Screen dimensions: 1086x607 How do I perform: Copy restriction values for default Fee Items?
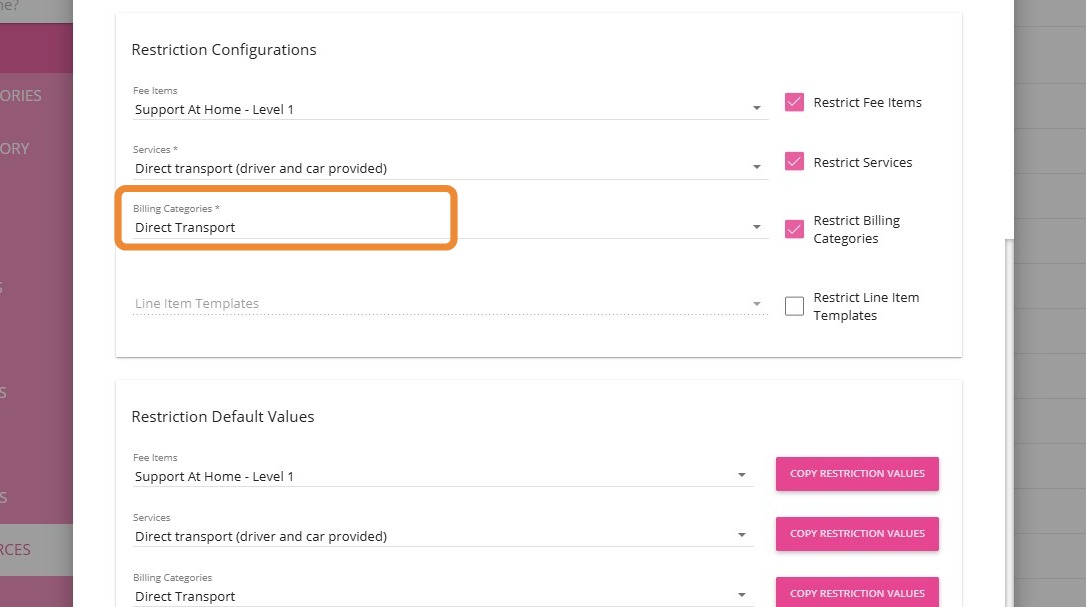pyautogui.click(x=857, y=474)
